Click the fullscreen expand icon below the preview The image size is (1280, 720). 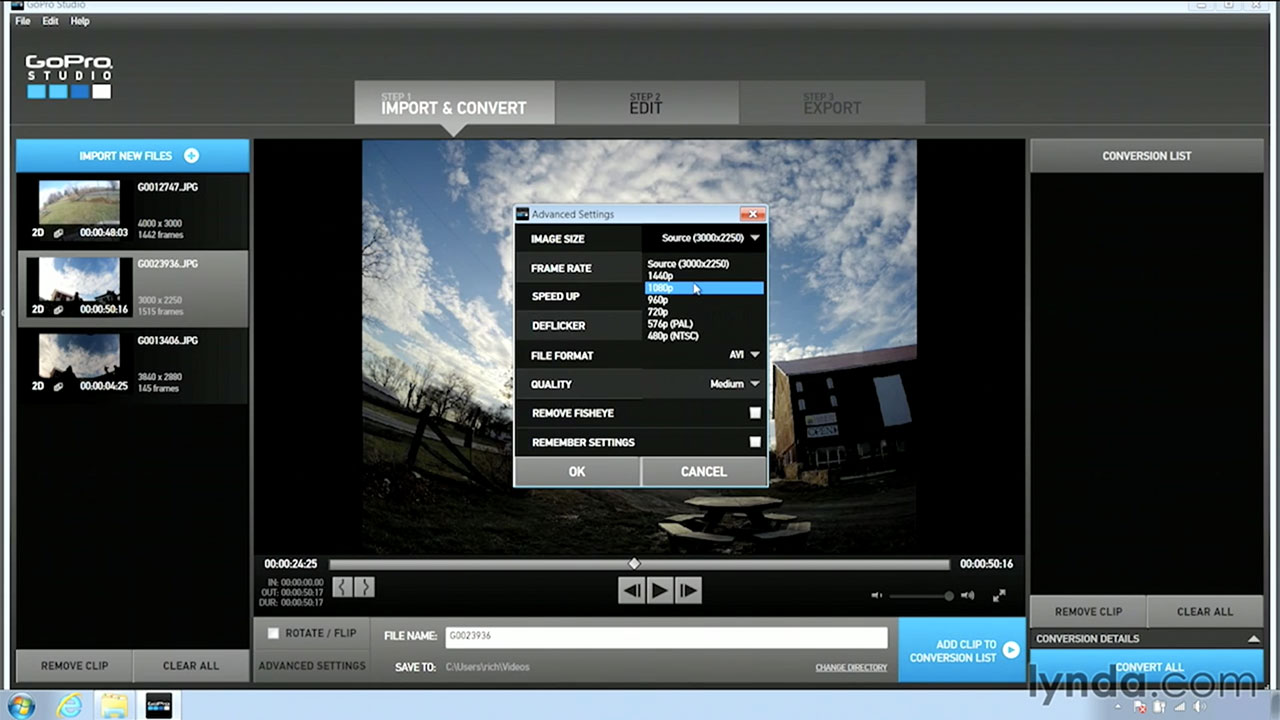[998, 595]
